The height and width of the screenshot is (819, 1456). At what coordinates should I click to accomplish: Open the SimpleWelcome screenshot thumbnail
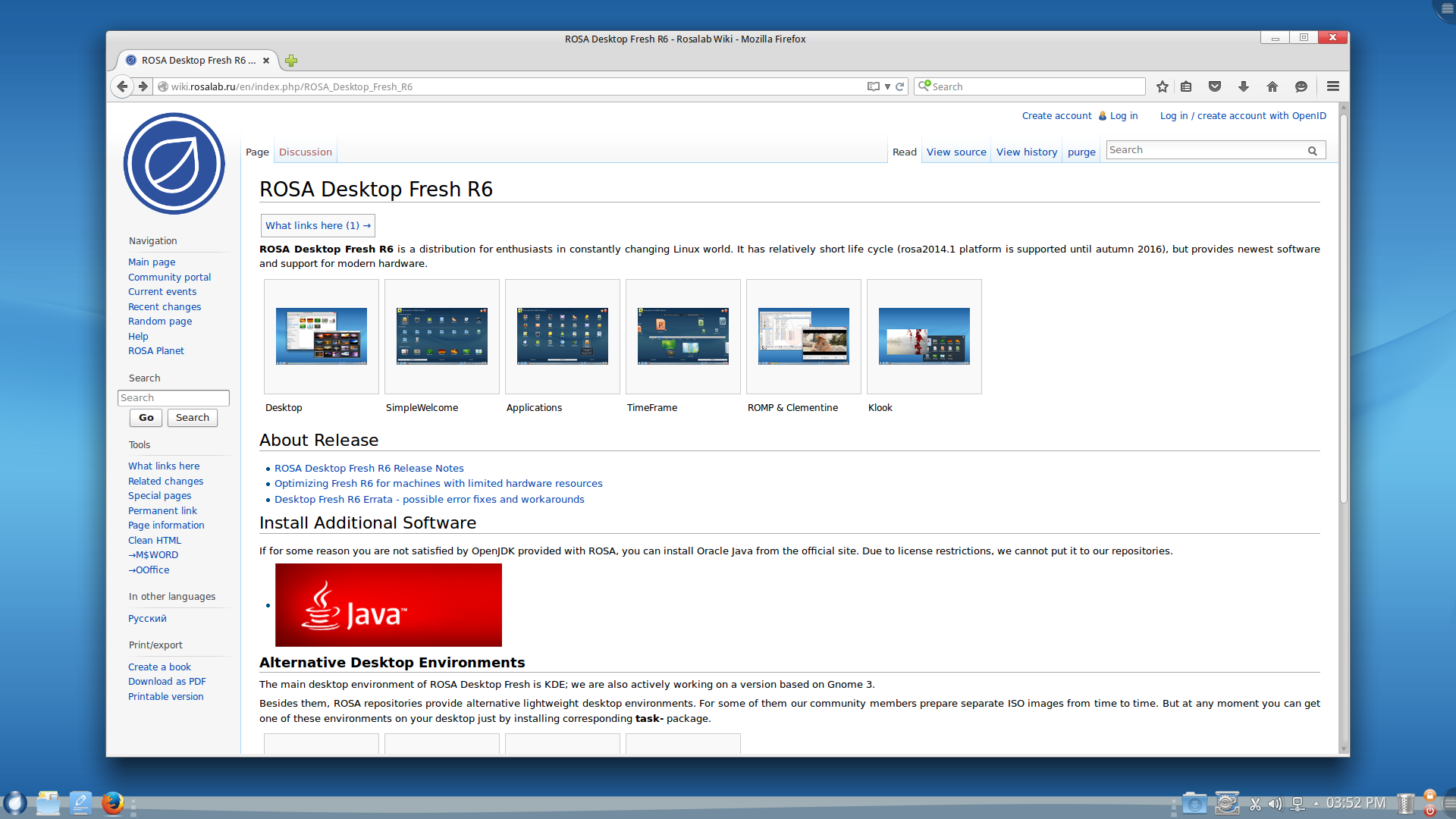[x=442, y=337]
